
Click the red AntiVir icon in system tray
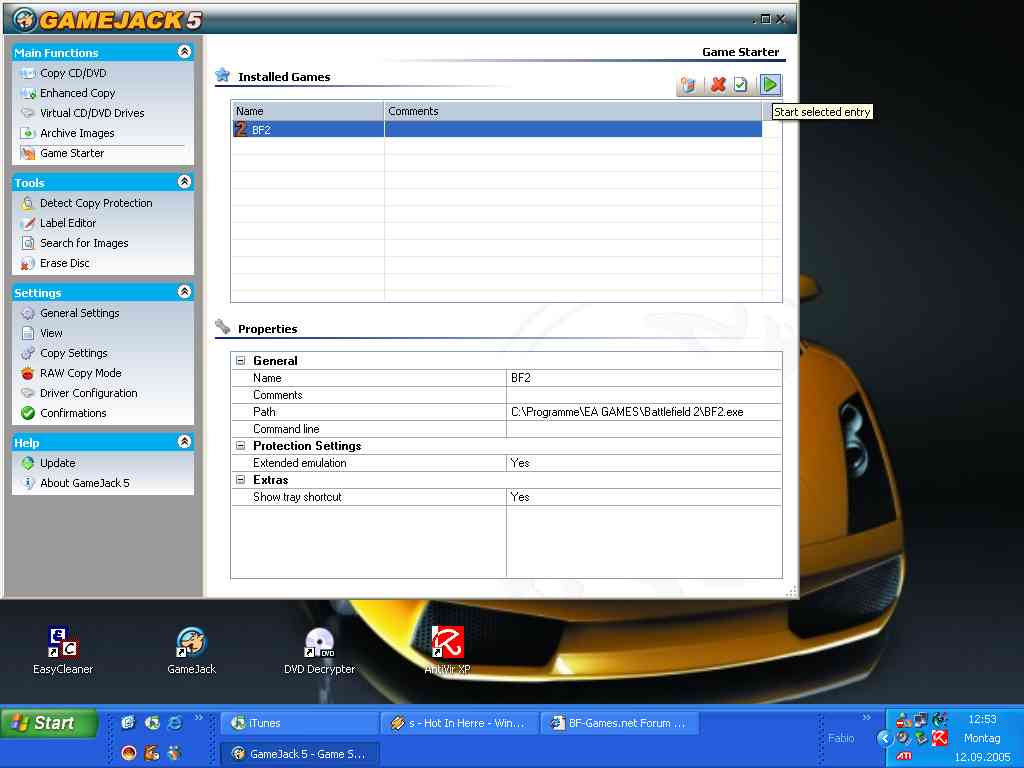(940, 738)
